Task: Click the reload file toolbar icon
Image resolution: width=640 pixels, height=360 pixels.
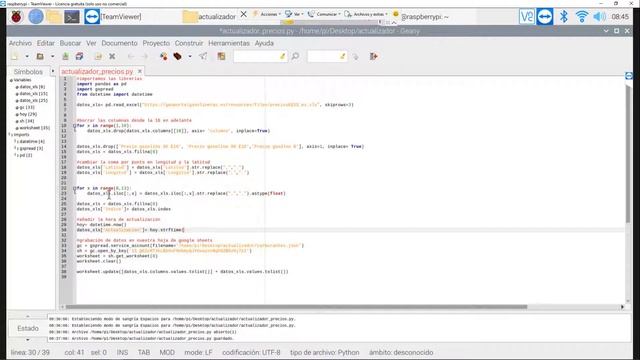Action: 98,56
